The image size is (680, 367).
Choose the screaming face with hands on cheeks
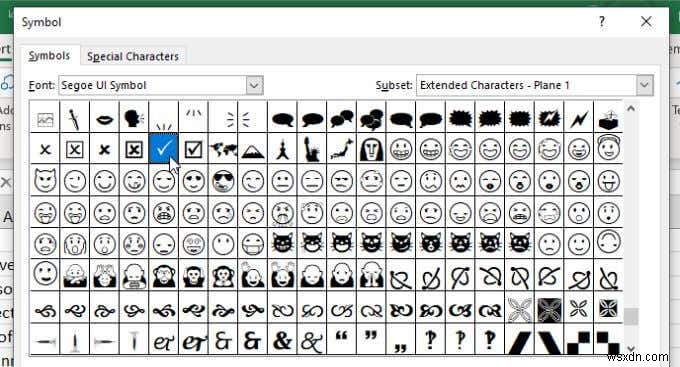(75, 244)
